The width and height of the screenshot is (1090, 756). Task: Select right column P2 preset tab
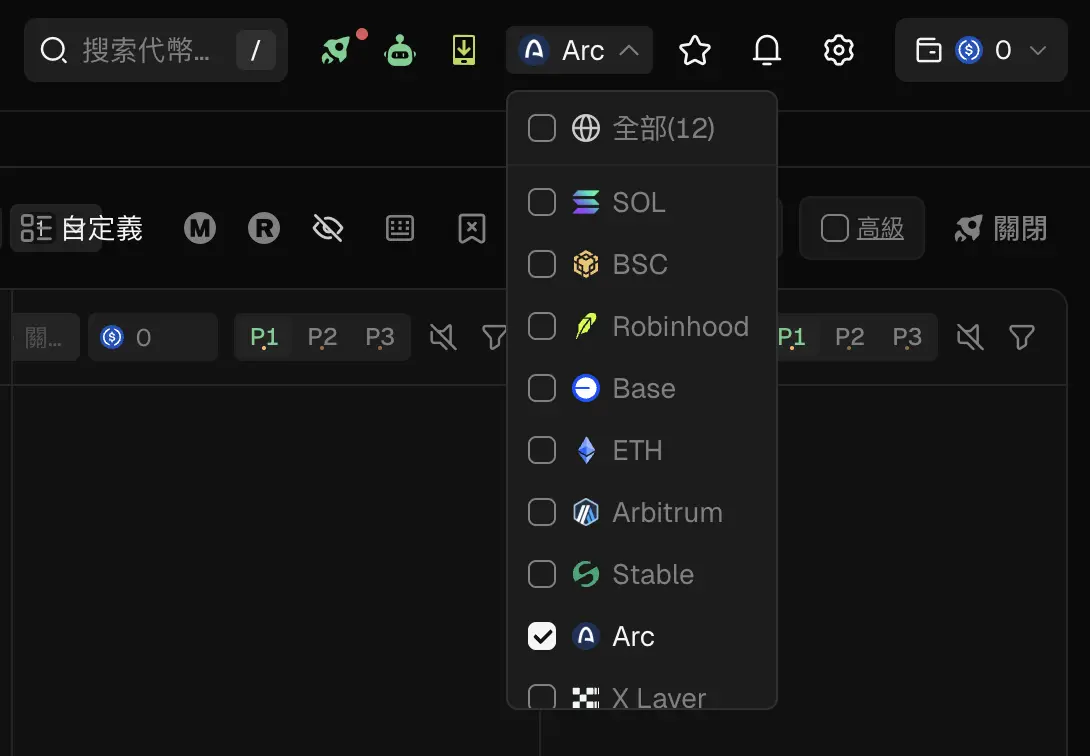849,337
